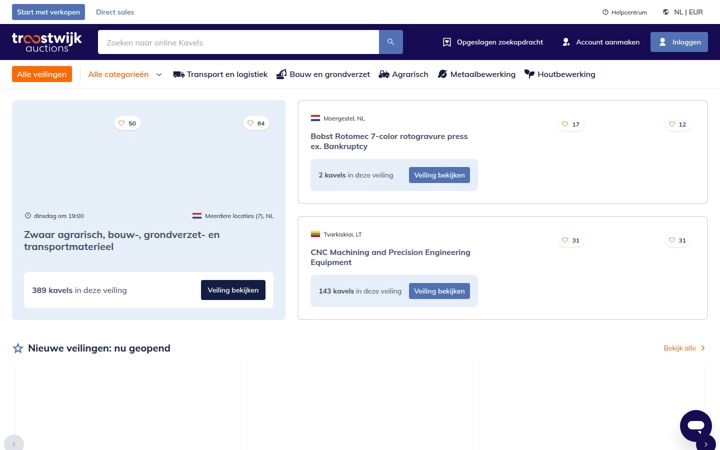
Task: Open CNC Machining and Precision Engineering title
Action: [x=390, y=258]
